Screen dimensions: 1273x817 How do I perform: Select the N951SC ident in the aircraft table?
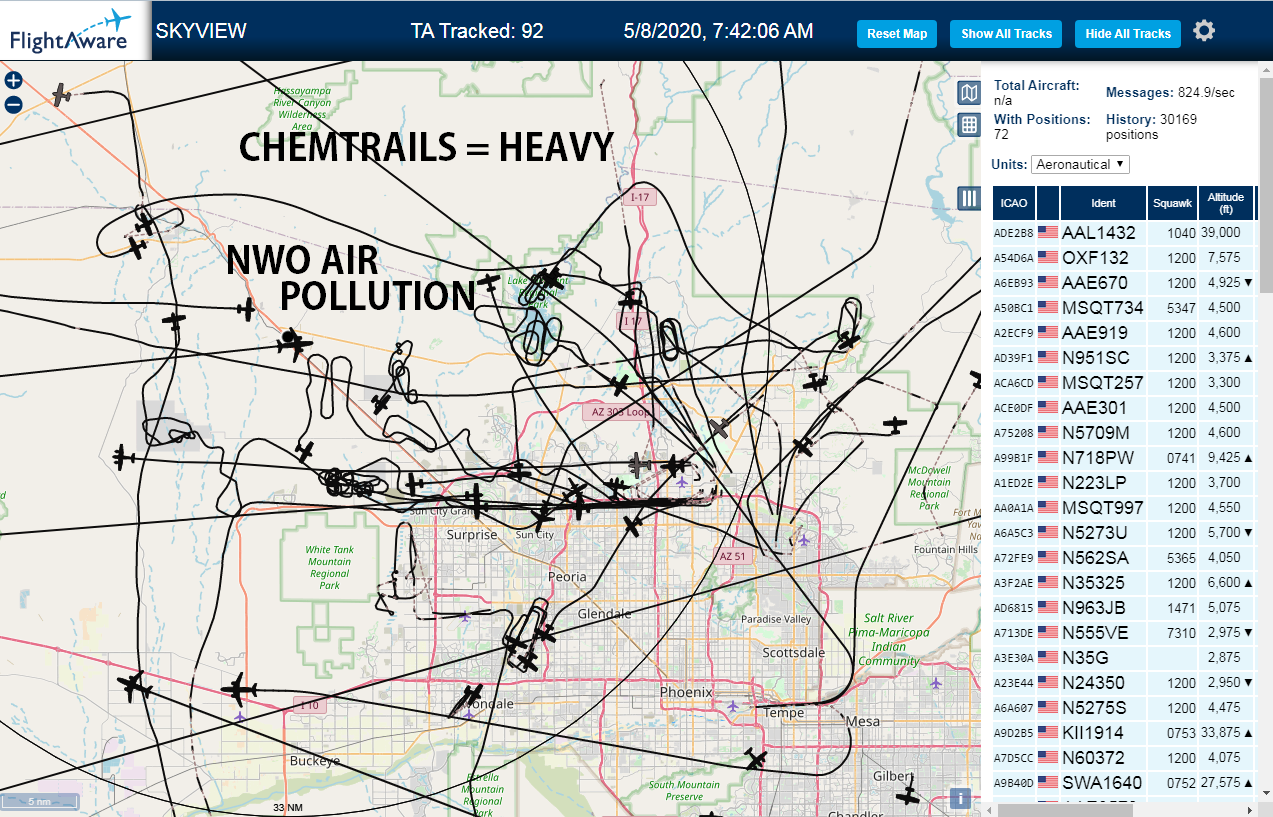1096,357
